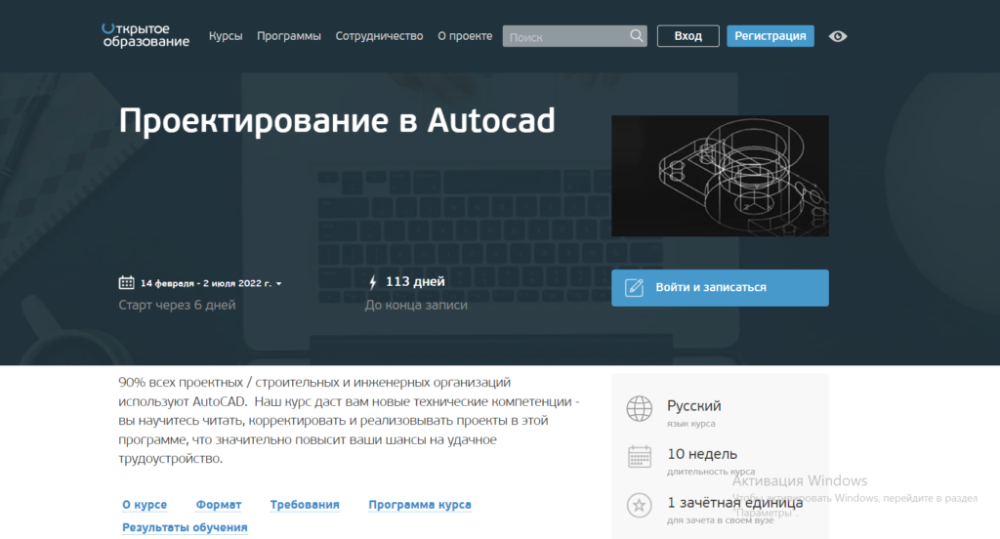Go to the Результаты обучения section link

pos(184,528)
